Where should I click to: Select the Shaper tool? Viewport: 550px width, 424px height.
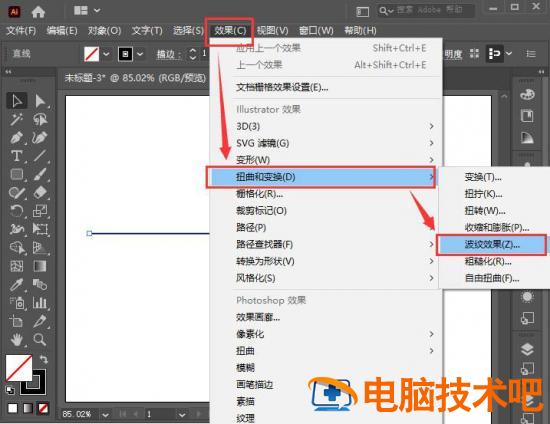point(16,192)
